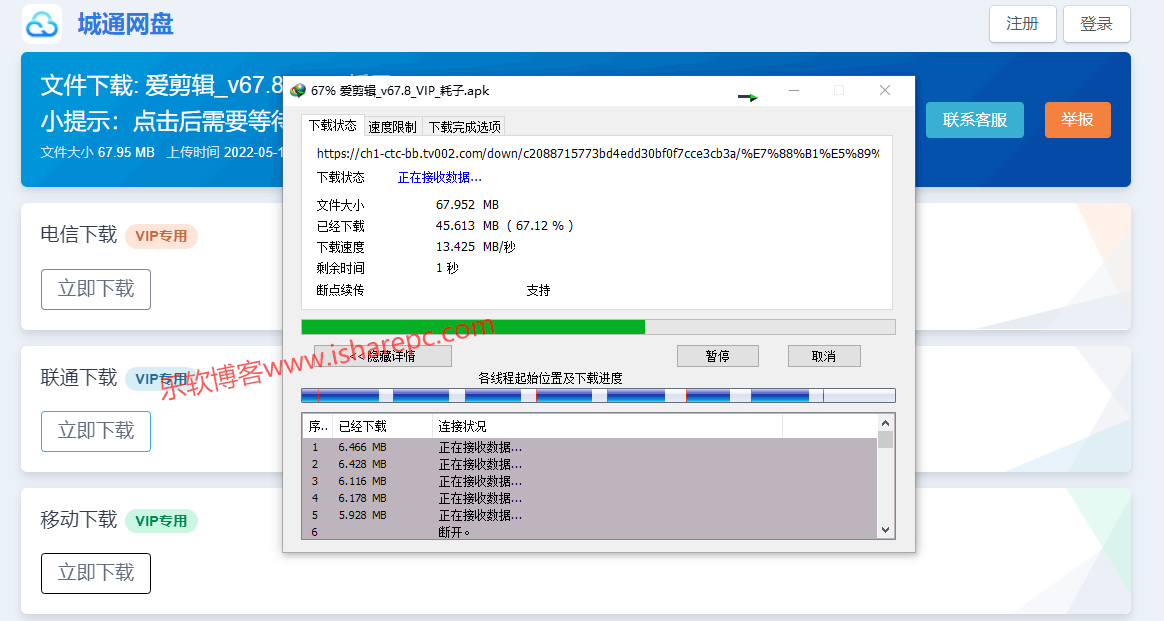Click the thread list scrollbar thumb
The image size is (1164, 621).
(x=885, y=440)
